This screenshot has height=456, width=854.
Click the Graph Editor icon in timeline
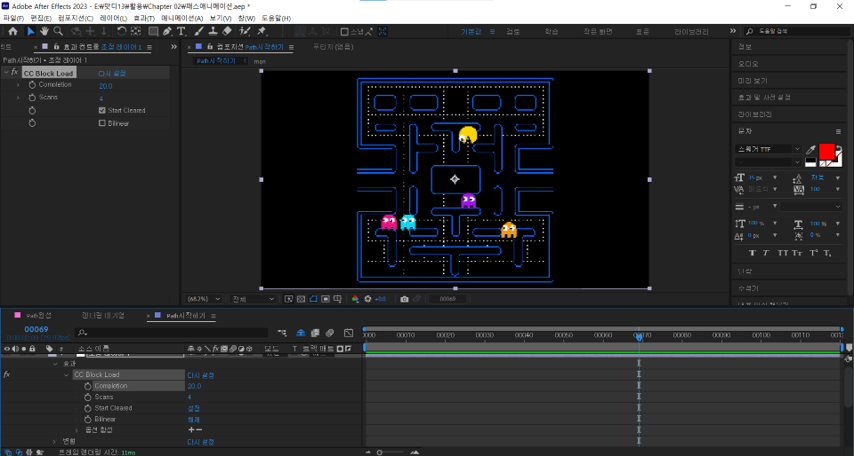point(349,333)
